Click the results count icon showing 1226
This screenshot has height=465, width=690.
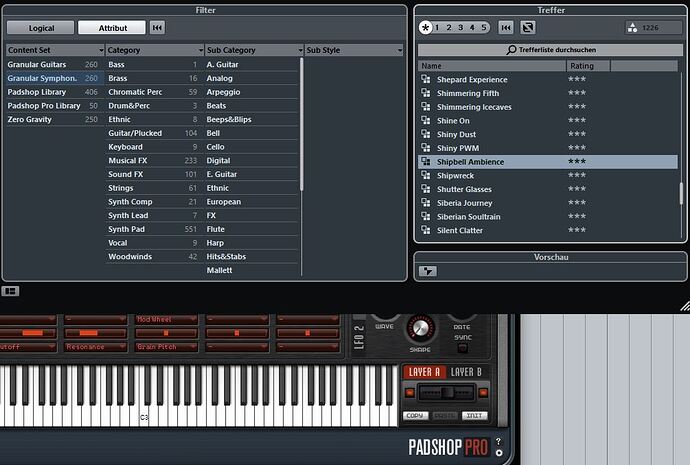632,28
